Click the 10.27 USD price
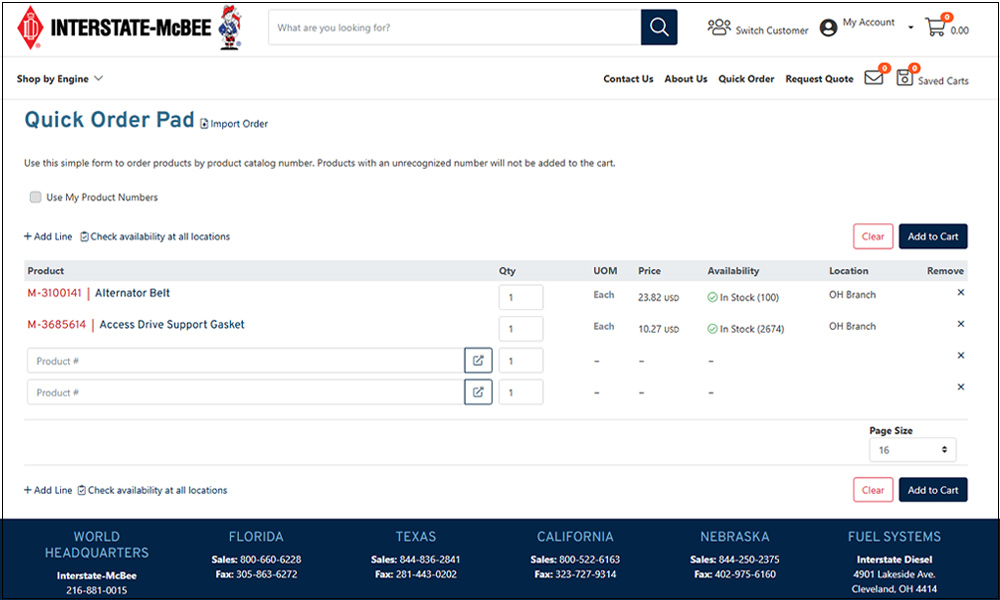1000x600 pixels. tap(658, 329)
